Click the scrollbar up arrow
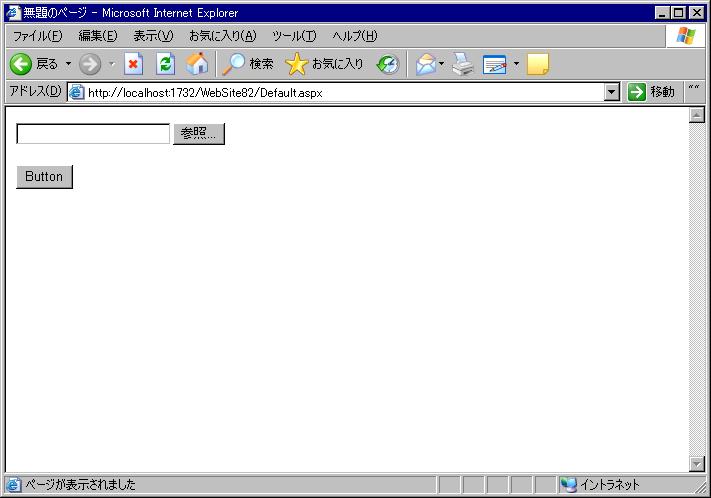 click(696, 115)
